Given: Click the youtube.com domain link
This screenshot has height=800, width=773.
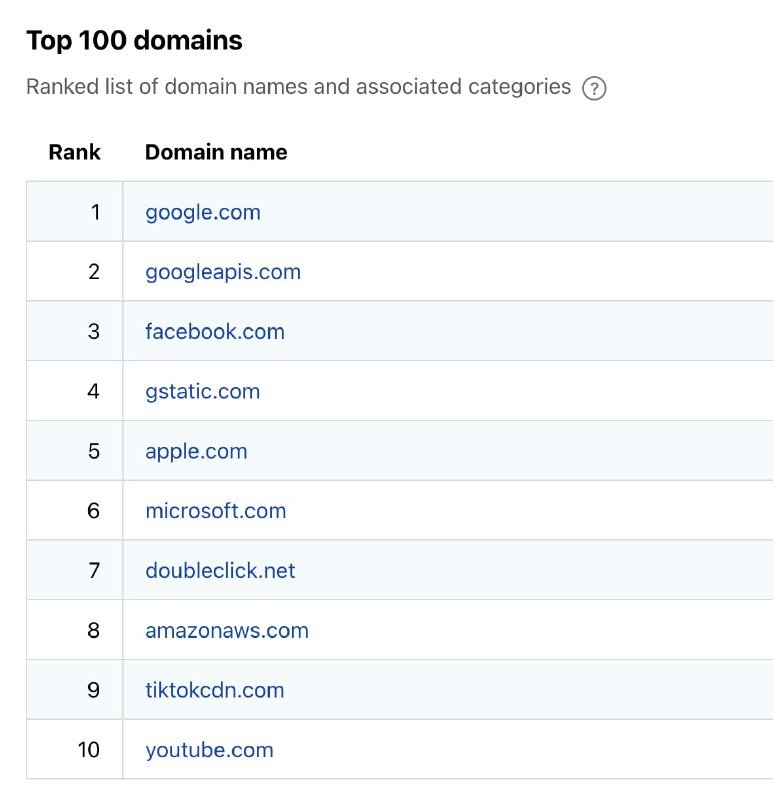Looking at the screenshot, I should (x=208, y=750).
